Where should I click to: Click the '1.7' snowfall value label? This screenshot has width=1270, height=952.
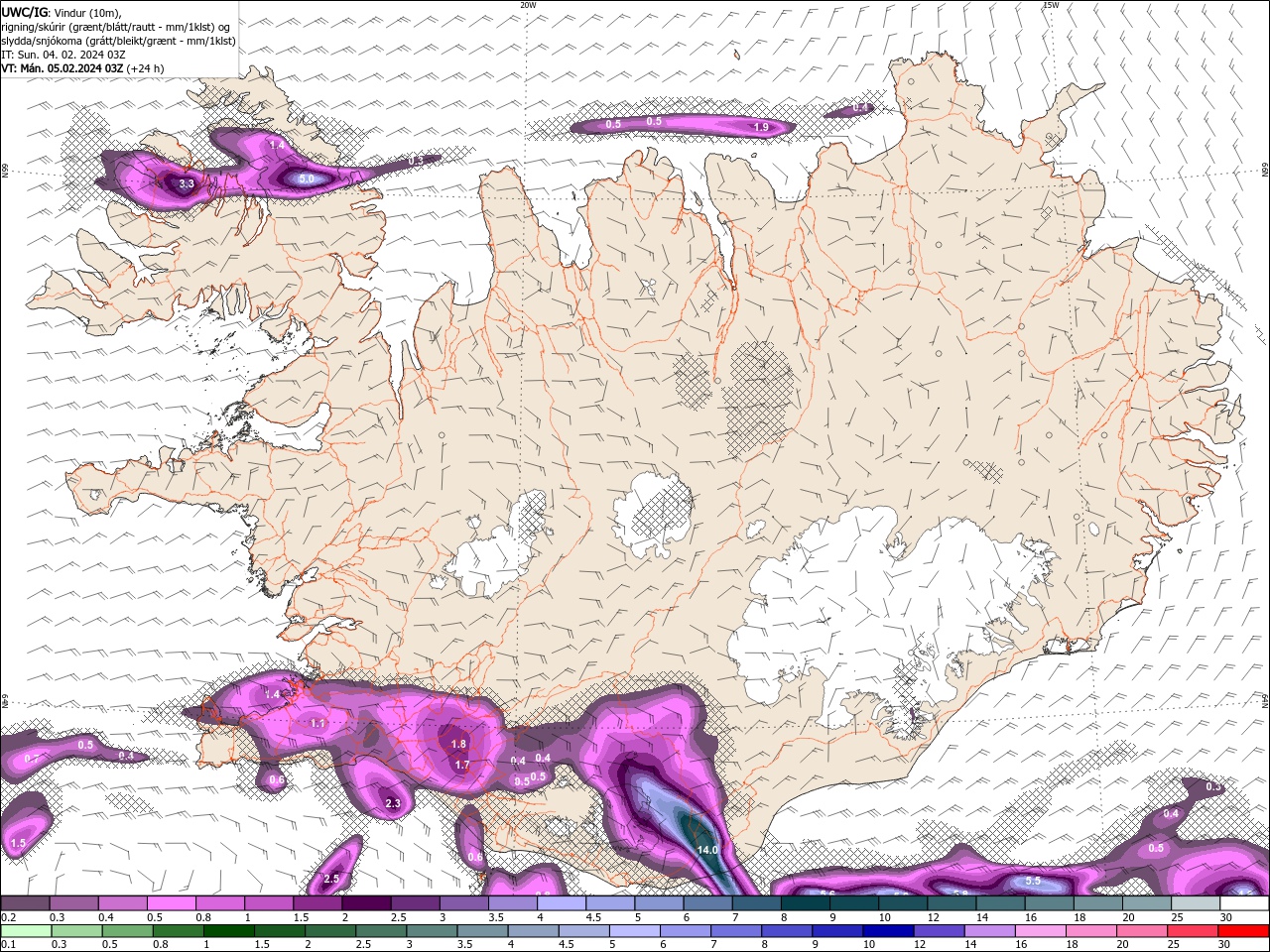coord(462,765)
